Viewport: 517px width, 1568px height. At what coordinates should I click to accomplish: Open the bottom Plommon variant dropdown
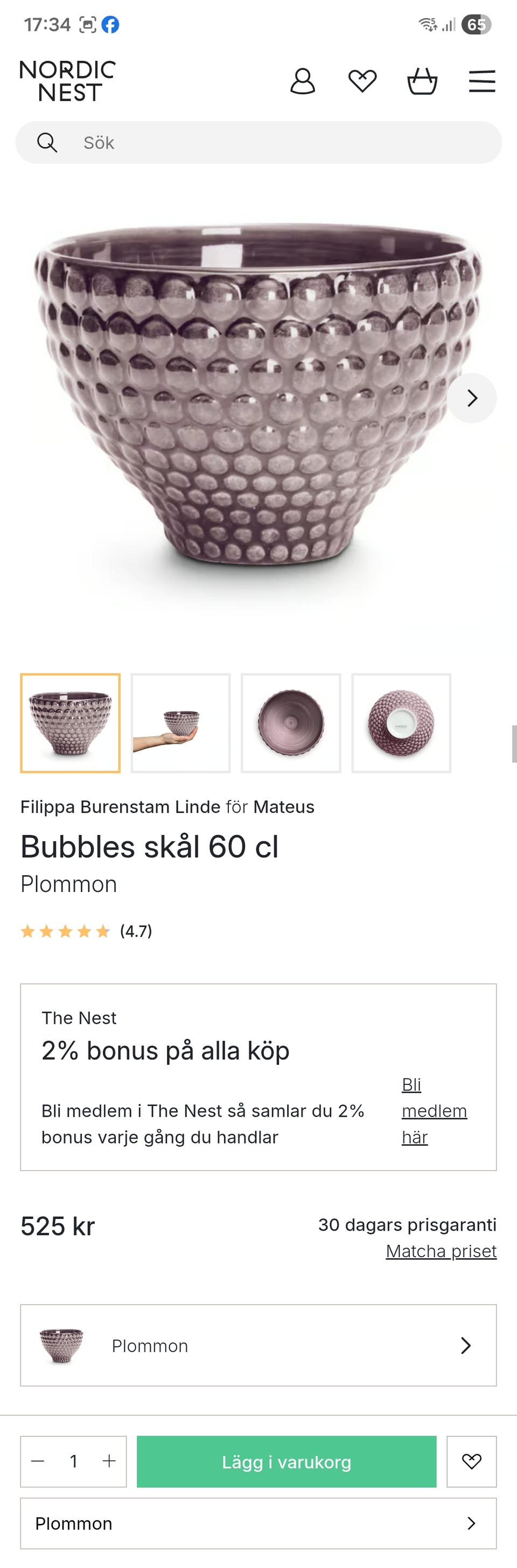coord(258,1523)
